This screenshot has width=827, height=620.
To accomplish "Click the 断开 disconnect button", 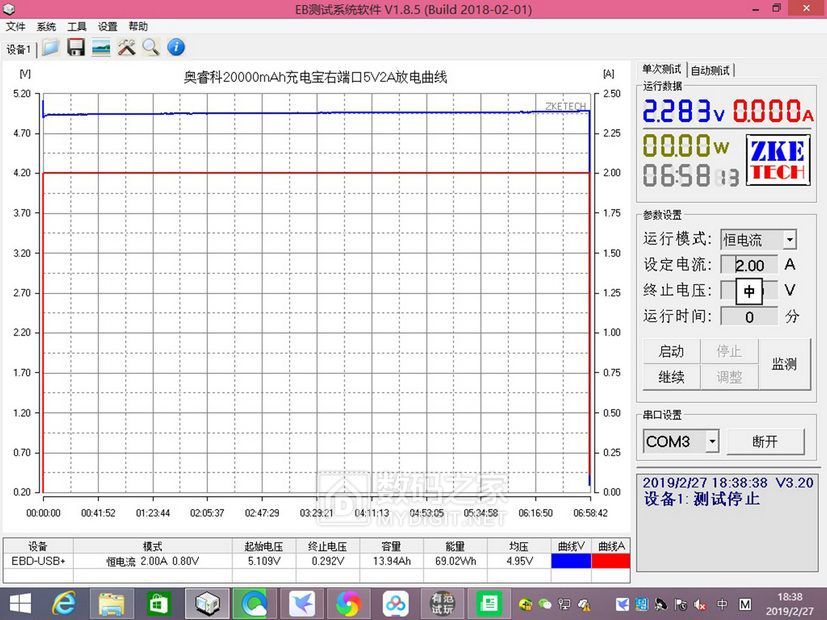I will (764, 441).
